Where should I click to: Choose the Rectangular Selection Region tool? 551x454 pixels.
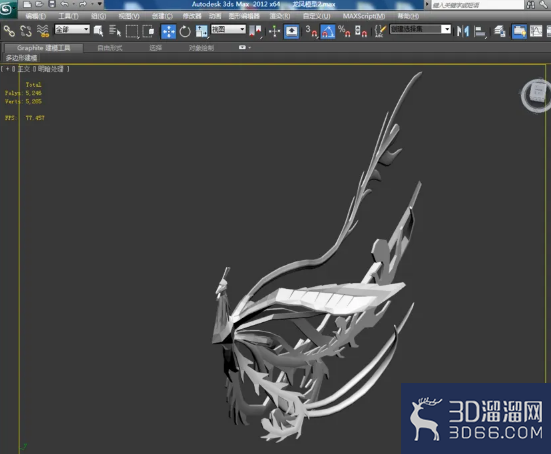coord(132,31)
